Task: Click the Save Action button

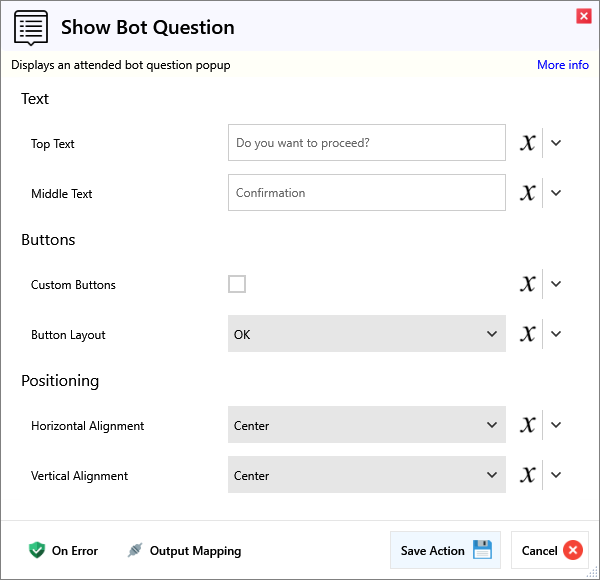Action: pyautogui.click(x=445, y=550)
